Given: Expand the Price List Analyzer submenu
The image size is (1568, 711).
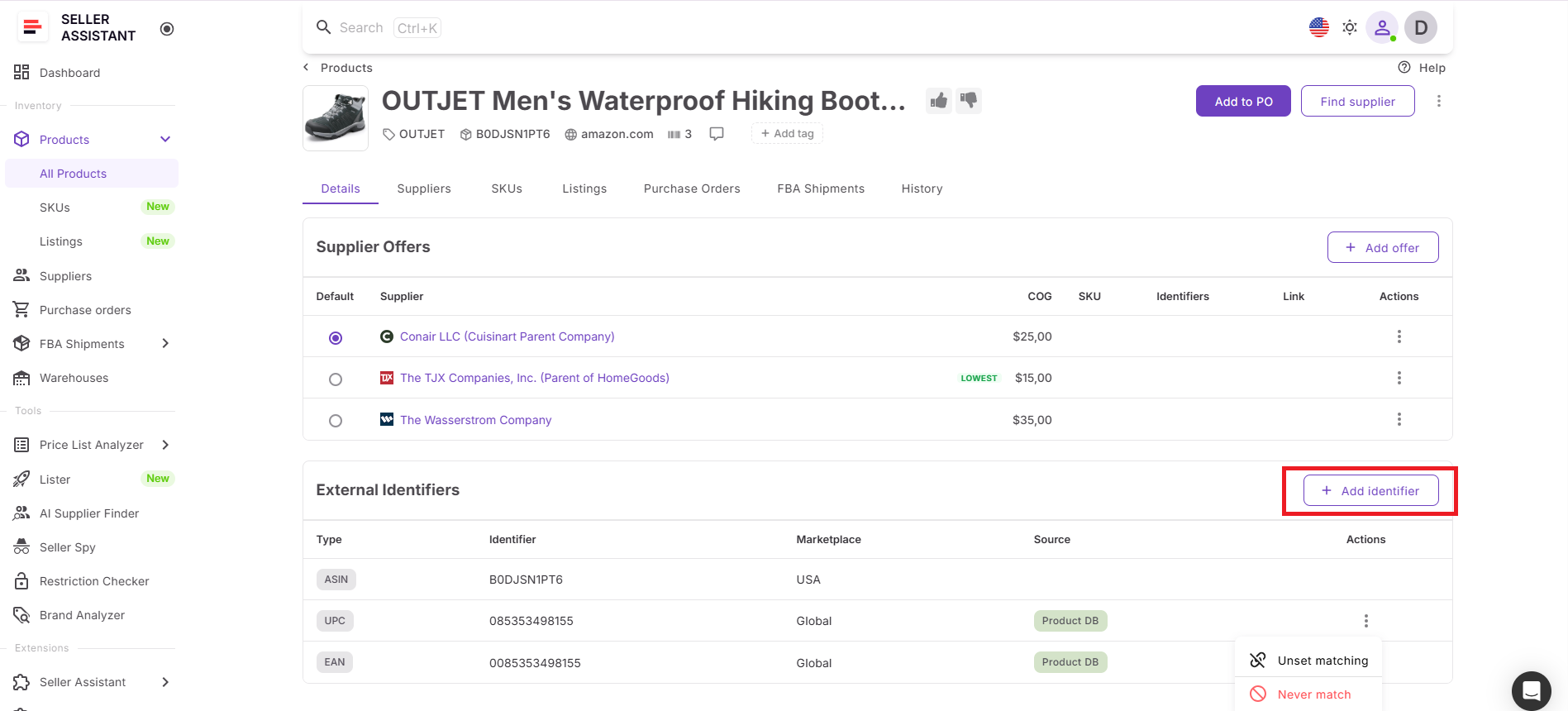Looking at the screenshot, I should click(x=165, y=445).
